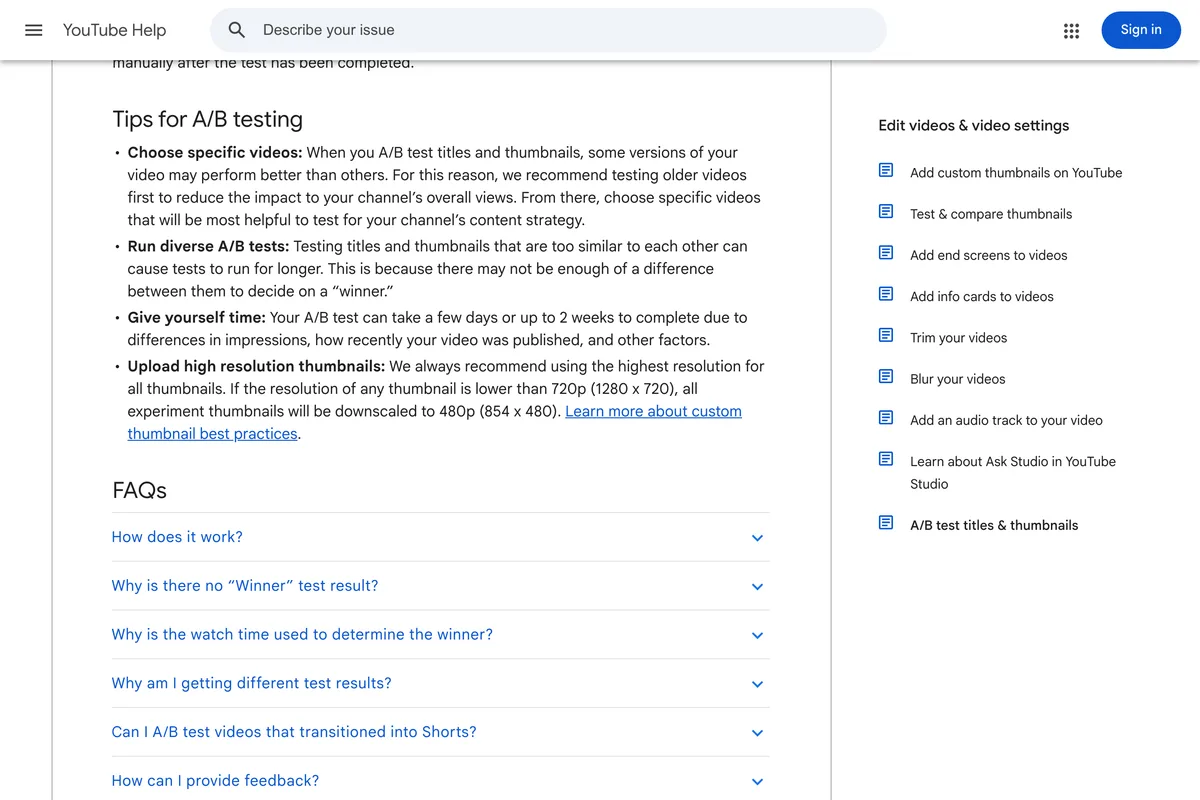
Task: Expand chevron for watch time question
Action: pos(757,636)
